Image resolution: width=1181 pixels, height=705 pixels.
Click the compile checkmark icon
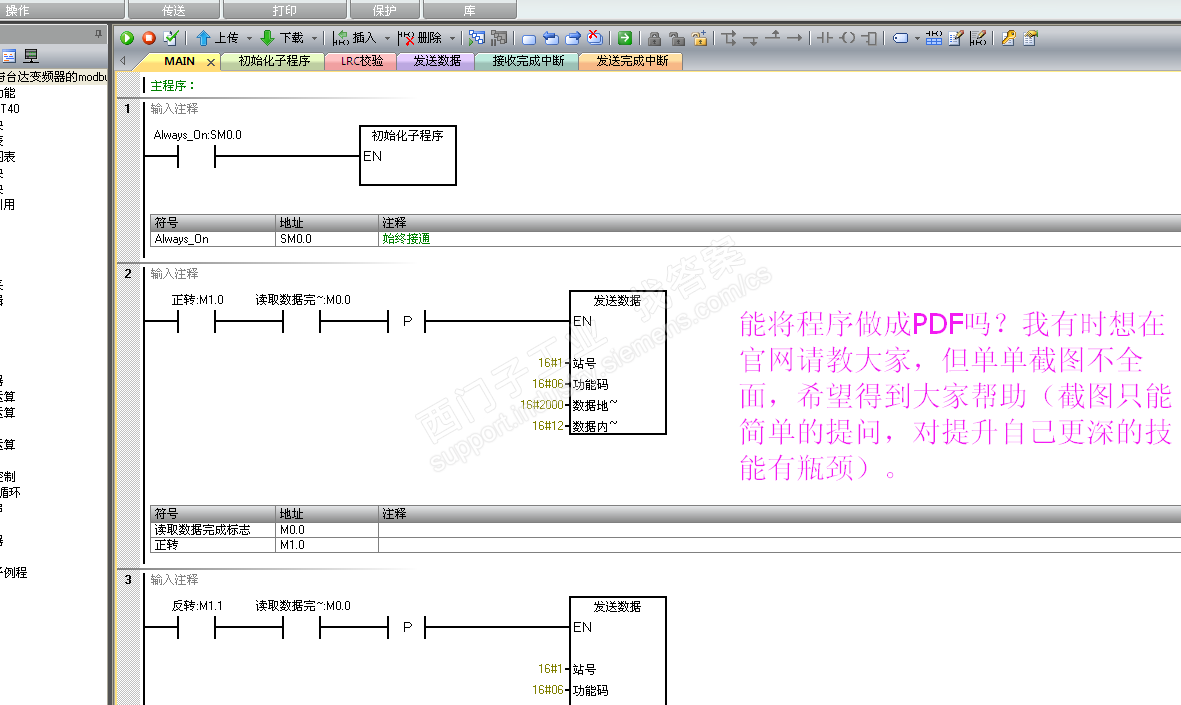(x=171, y=38)
